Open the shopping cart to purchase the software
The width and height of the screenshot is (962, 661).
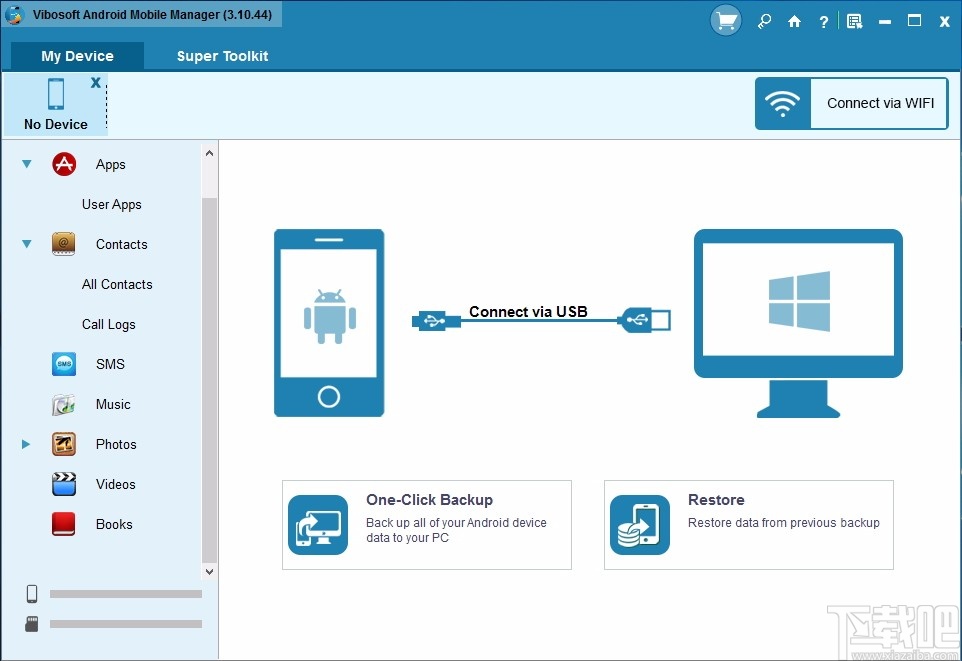click(725, 20)
